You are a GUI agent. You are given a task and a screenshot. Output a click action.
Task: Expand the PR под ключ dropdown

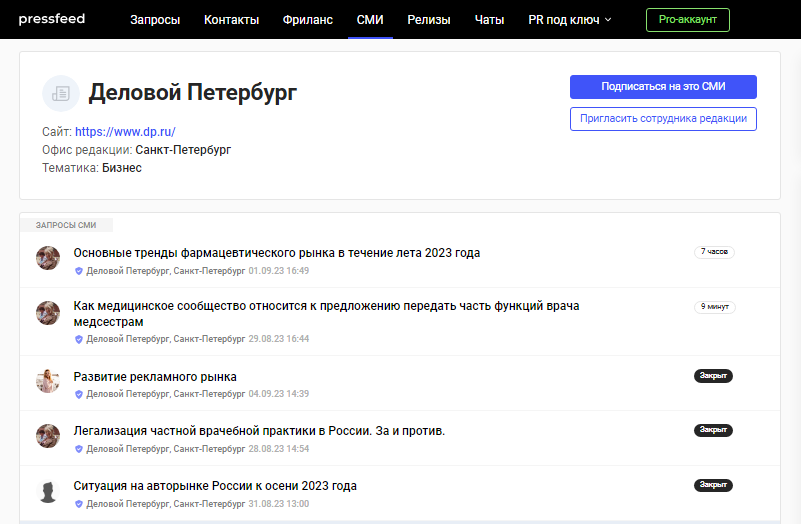[x=570, y=20]
